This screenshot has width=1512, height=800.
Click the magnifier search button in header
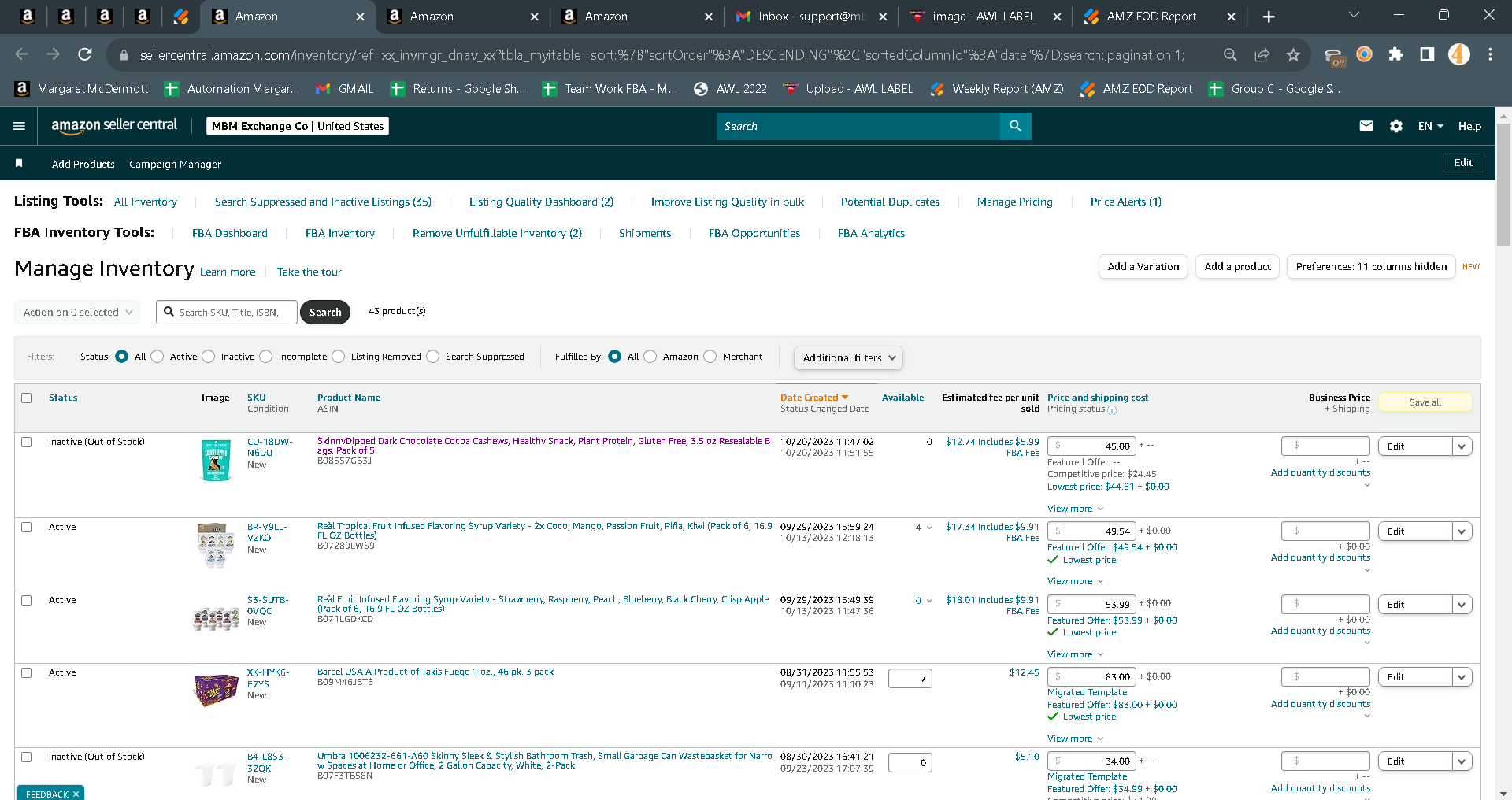1015,126
